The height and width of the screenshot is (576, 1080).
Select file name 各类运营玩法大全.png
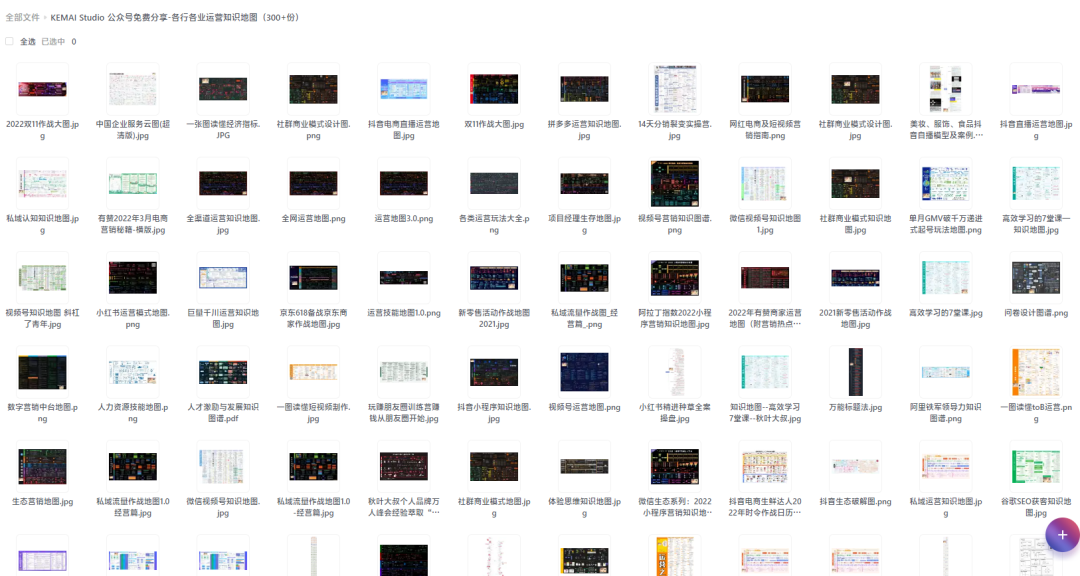[x=494, y=224]
